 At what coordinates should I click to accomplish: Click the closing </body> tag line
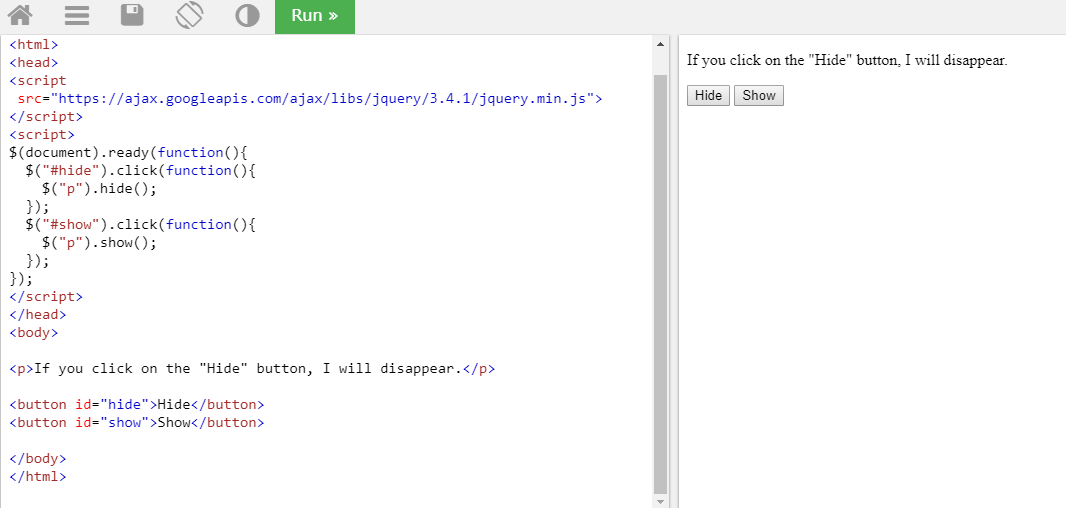[38, 458]
